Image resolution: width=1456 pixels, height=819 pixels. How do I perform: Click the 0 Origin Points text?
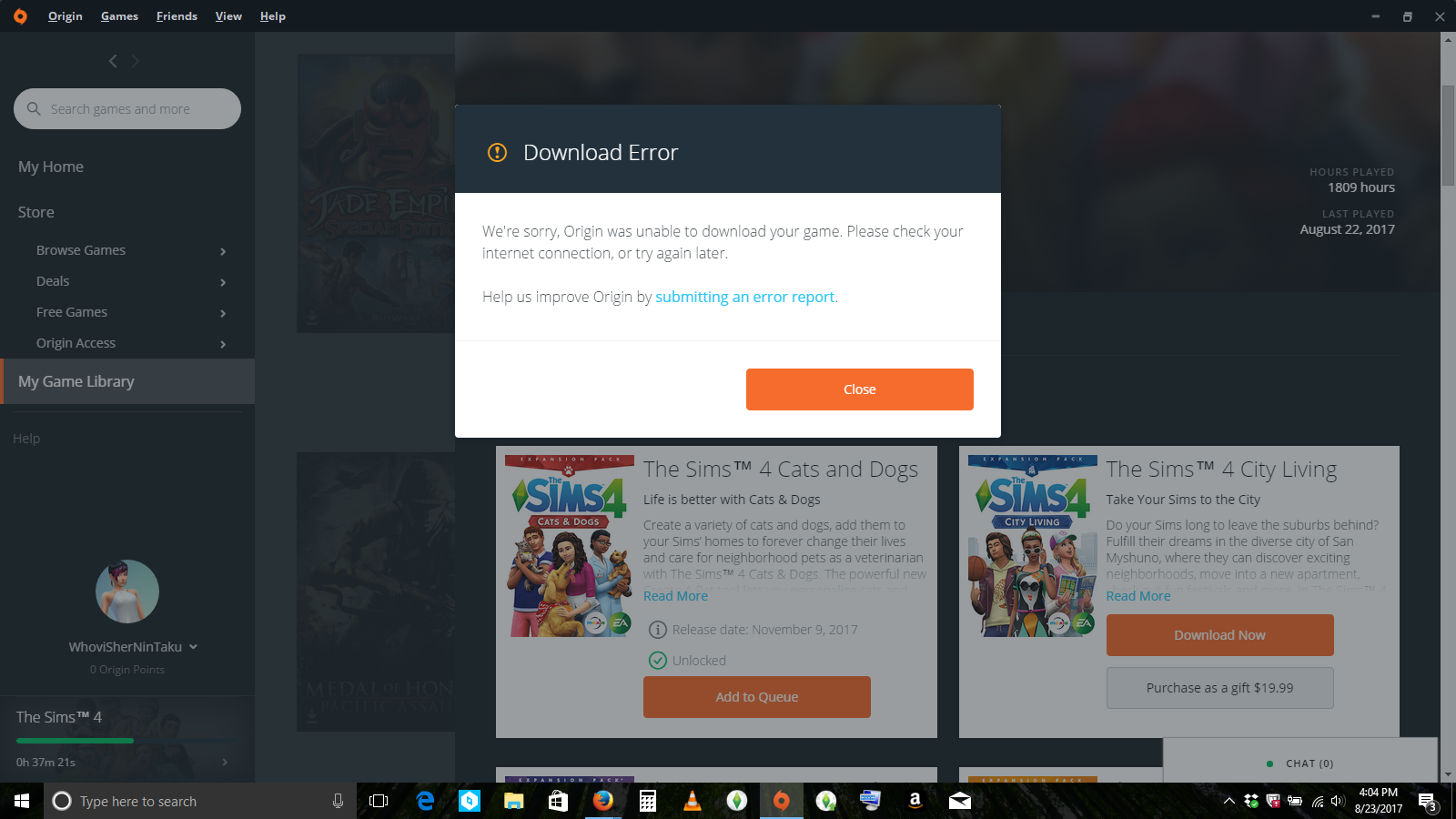127,670
